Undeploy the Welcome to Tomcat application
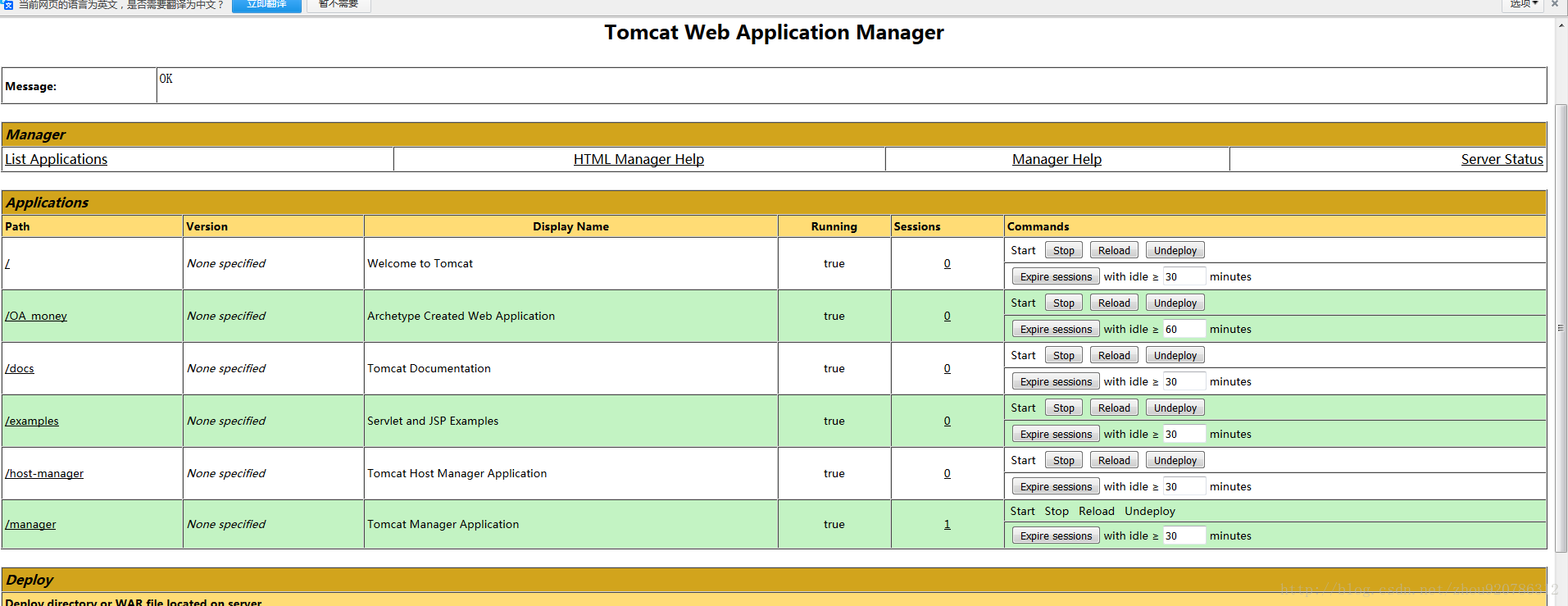The height and width of the screenshot is (606, 1568). click(1175, 250)
